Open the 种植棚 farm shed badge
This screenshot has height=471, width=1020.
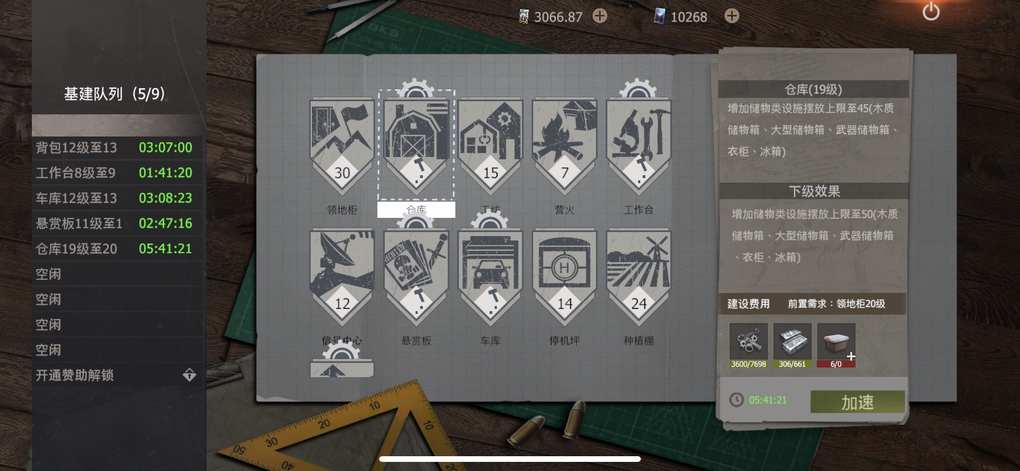click(639, 276)
